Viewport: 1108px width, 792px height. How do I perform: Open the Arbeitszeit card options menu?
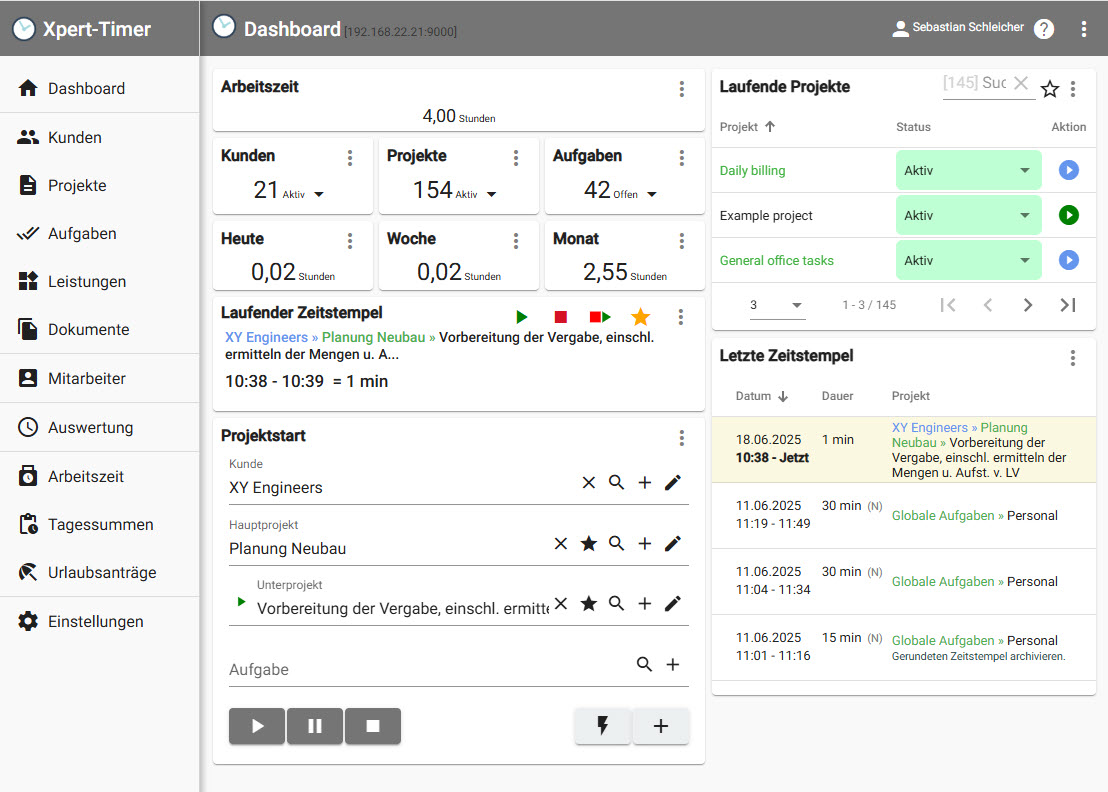(682, 88)
